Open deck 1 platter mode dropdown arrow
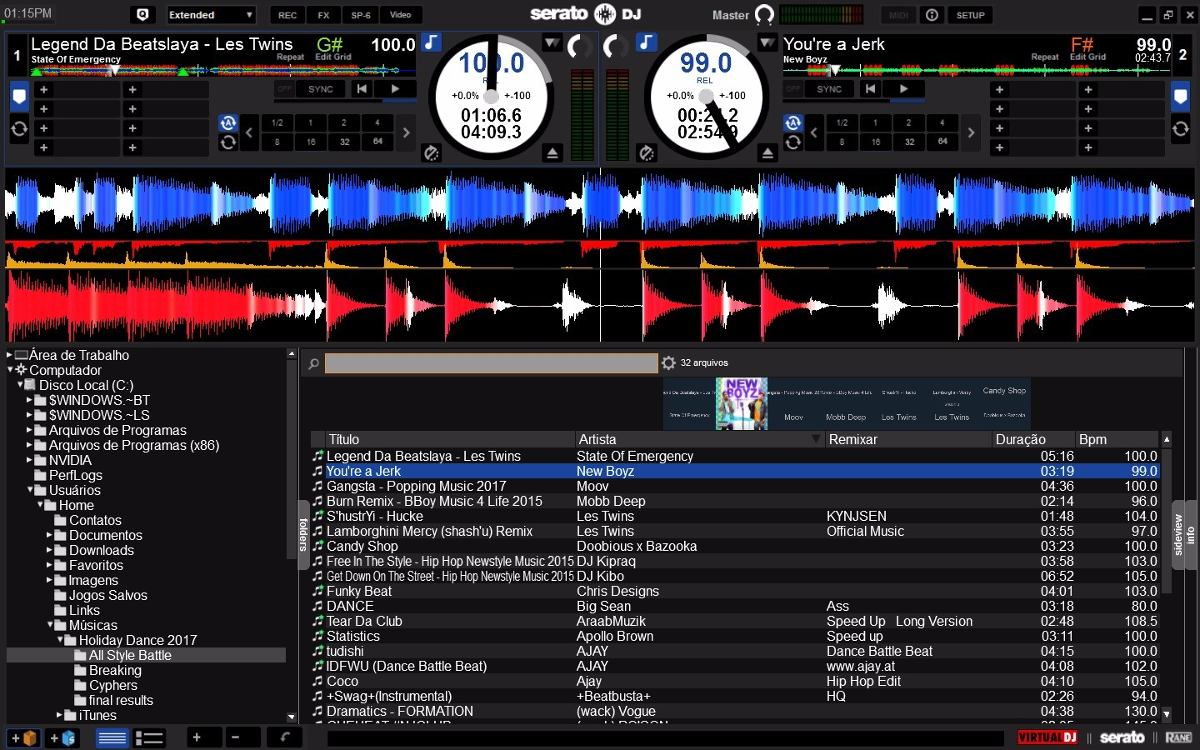The image size is (1200, 750). coord(551,43)
